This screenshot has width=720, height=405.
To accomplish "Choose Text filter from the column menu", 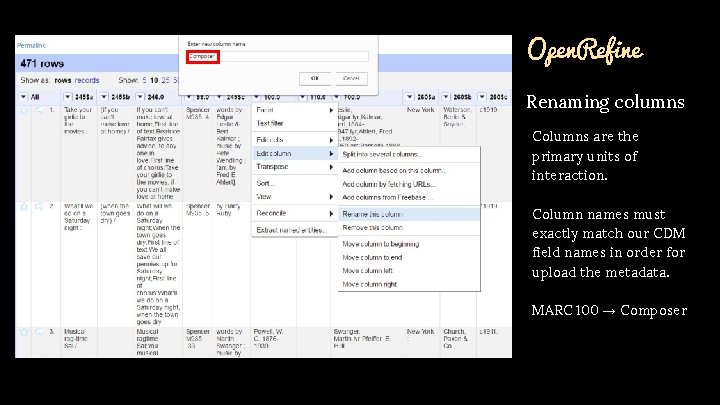I will pyautogui.click(x=294, y=123).
